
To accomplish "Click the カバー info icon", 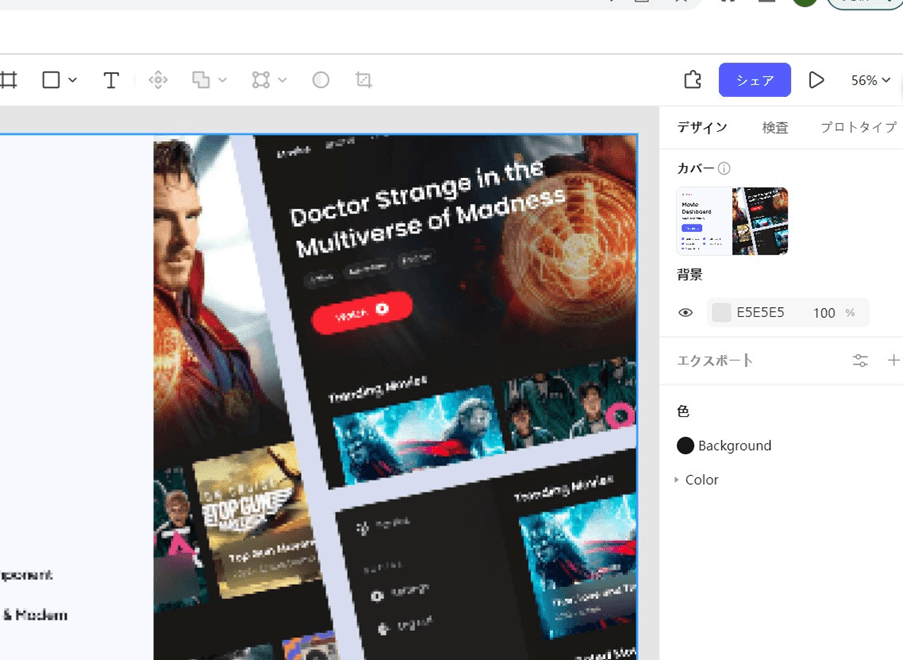I will [x=724, y=168].
